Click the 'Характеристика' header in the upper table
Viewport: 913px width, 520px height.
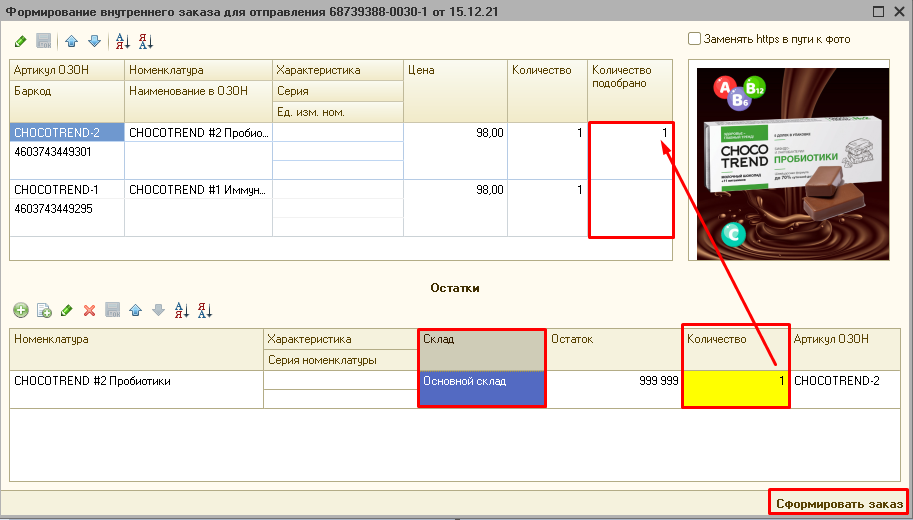(x=338, y=70)
